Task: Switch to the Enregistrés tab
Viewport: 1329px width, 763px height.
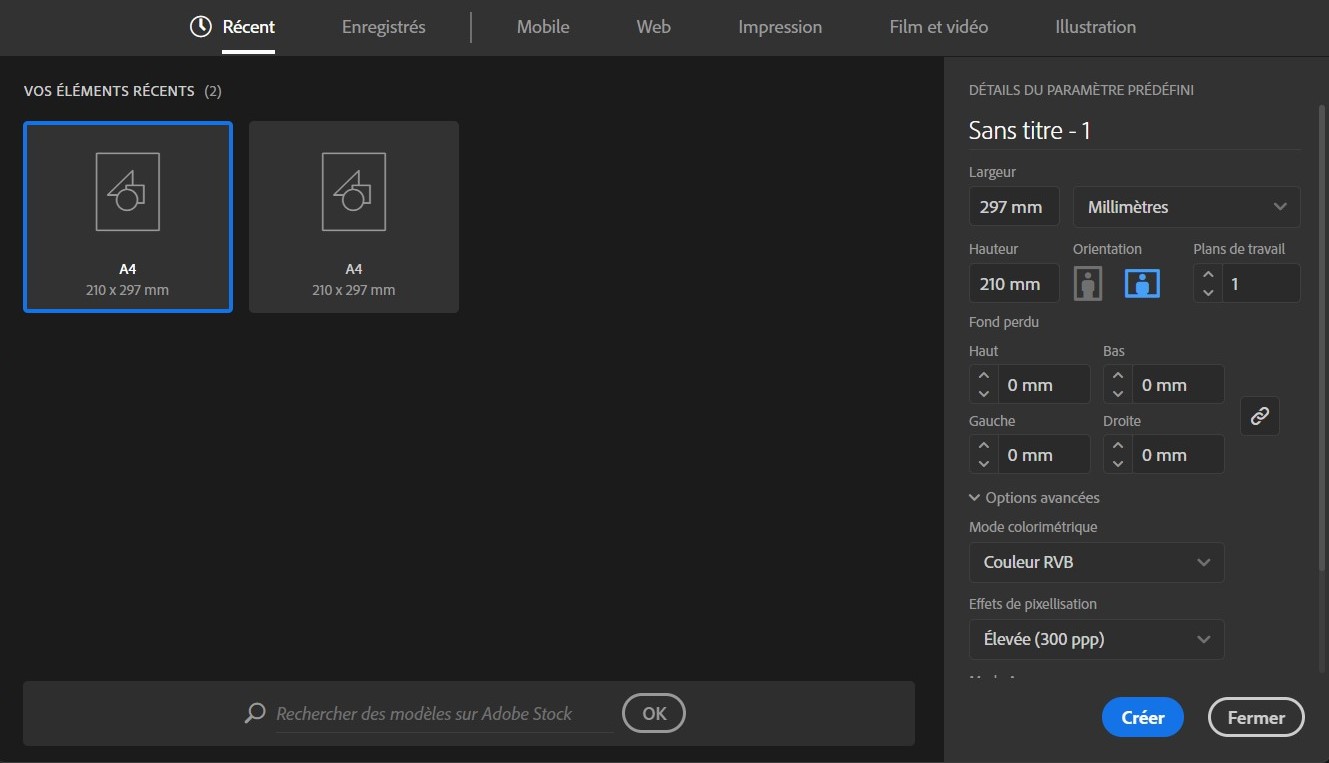Action: [x=384, y=27]
